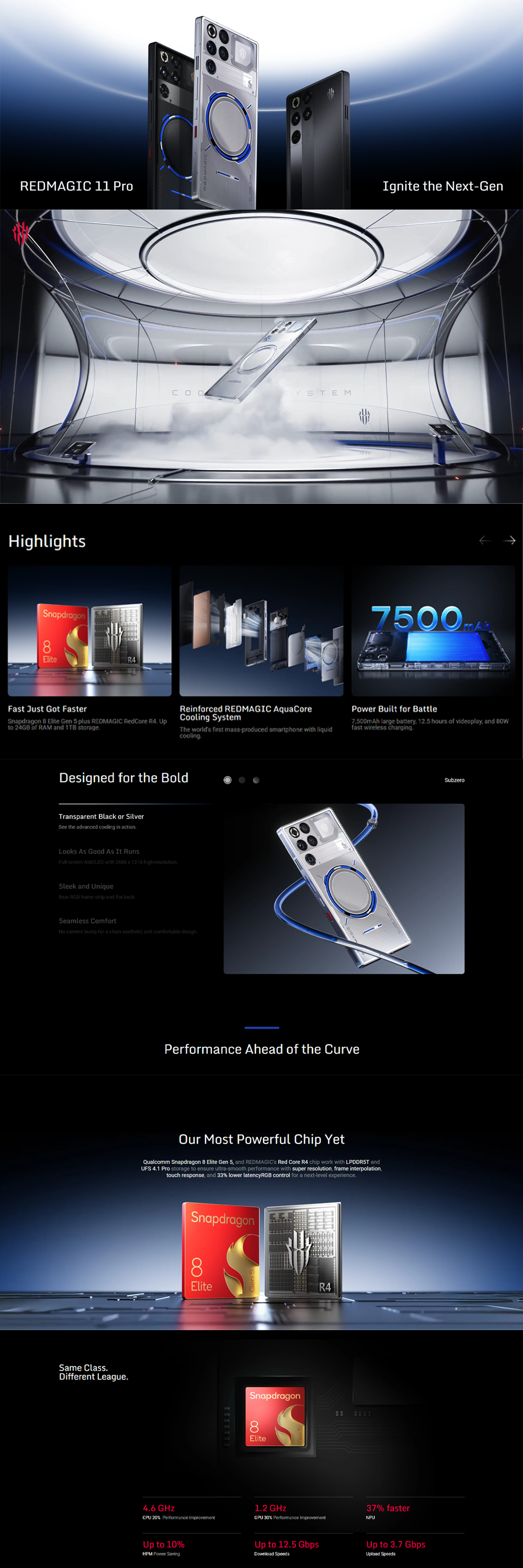The height and width of the screenshot is (1568, 523).
Task: Click the exploded phone cooling layers image
Action: [261, 631]
